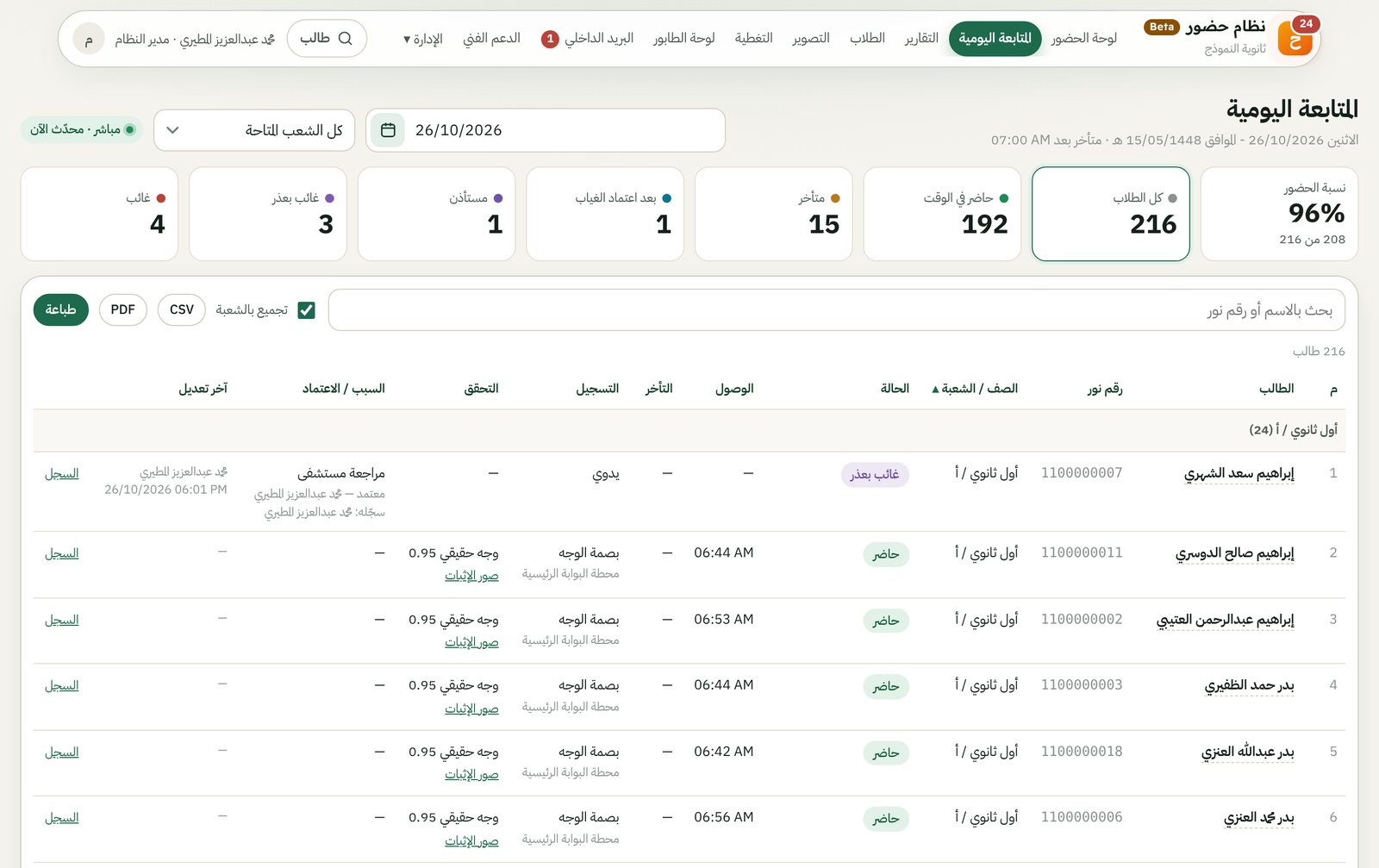Click student name إبراهيم عبدالرحمن العتيبي
The height and width of the screenshot is (868, 1379).
pyautogui.click(x=1225, y=620)
